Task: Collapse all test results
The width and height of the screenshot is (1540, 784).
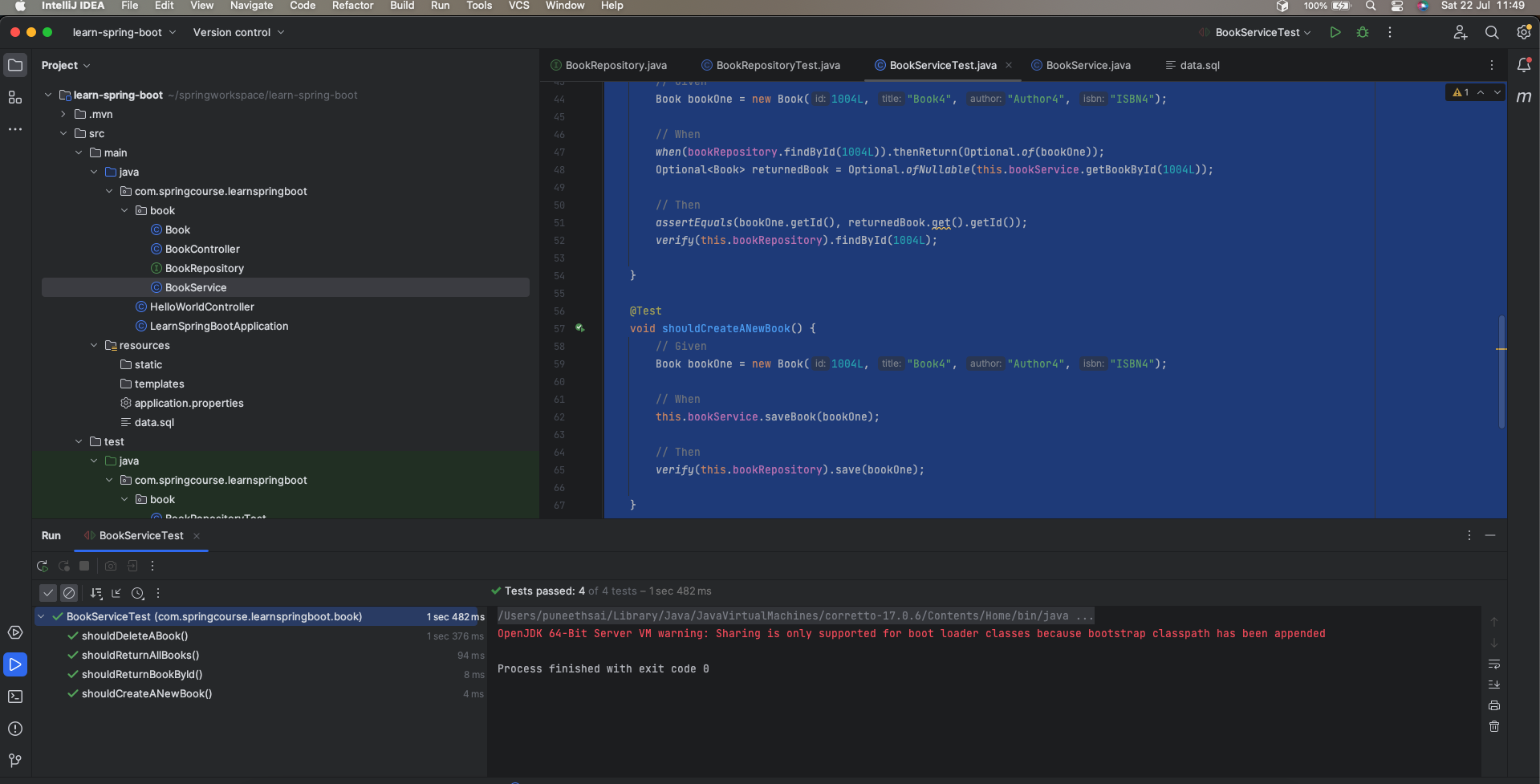Action: 116,593
